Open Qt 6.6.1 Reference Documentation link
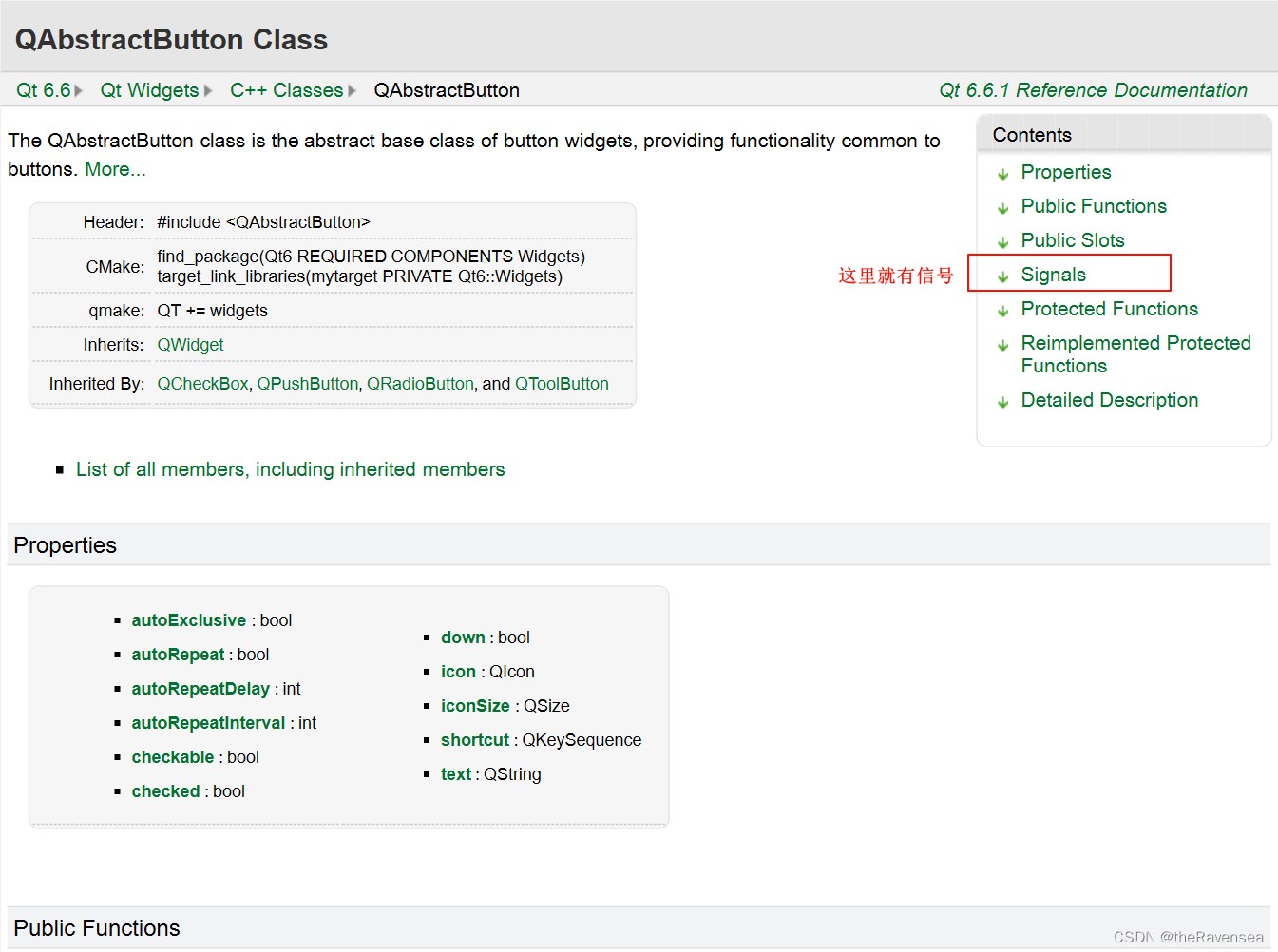This screenshot has width=1278, height=952. click(1093, 90)
